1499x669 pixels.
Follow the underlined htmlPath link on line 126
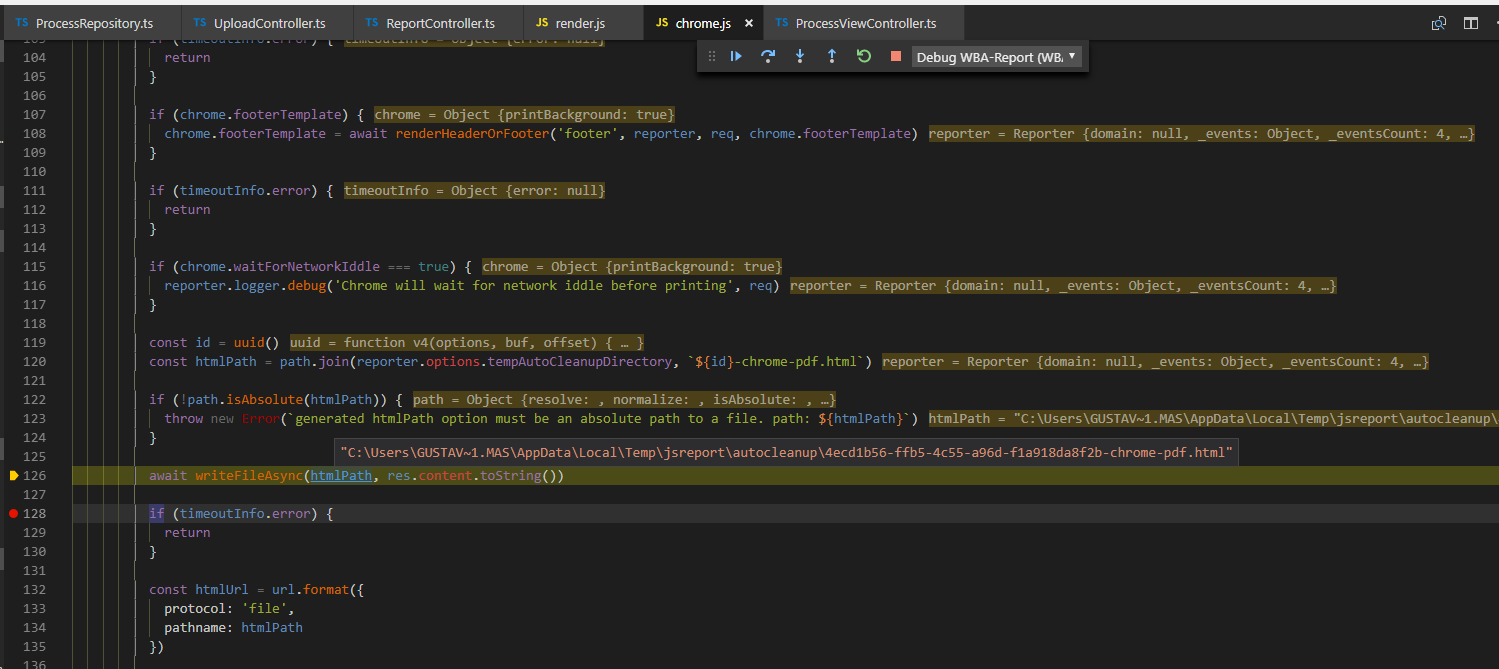pos(341,475)
